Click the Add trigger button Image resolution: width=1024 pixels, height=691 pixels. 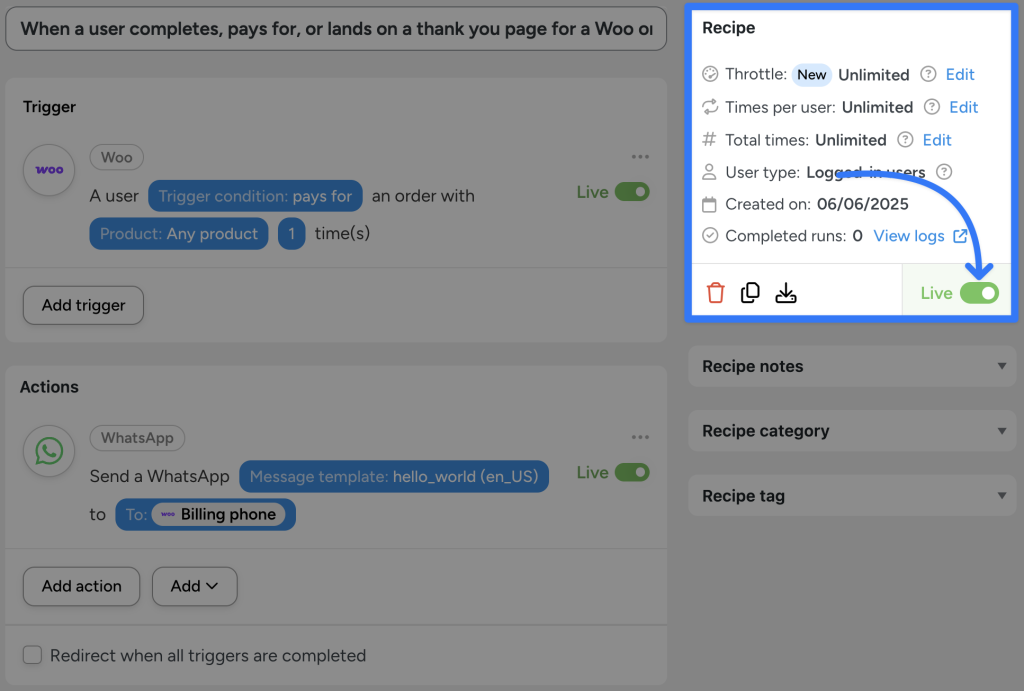[82, 305]
